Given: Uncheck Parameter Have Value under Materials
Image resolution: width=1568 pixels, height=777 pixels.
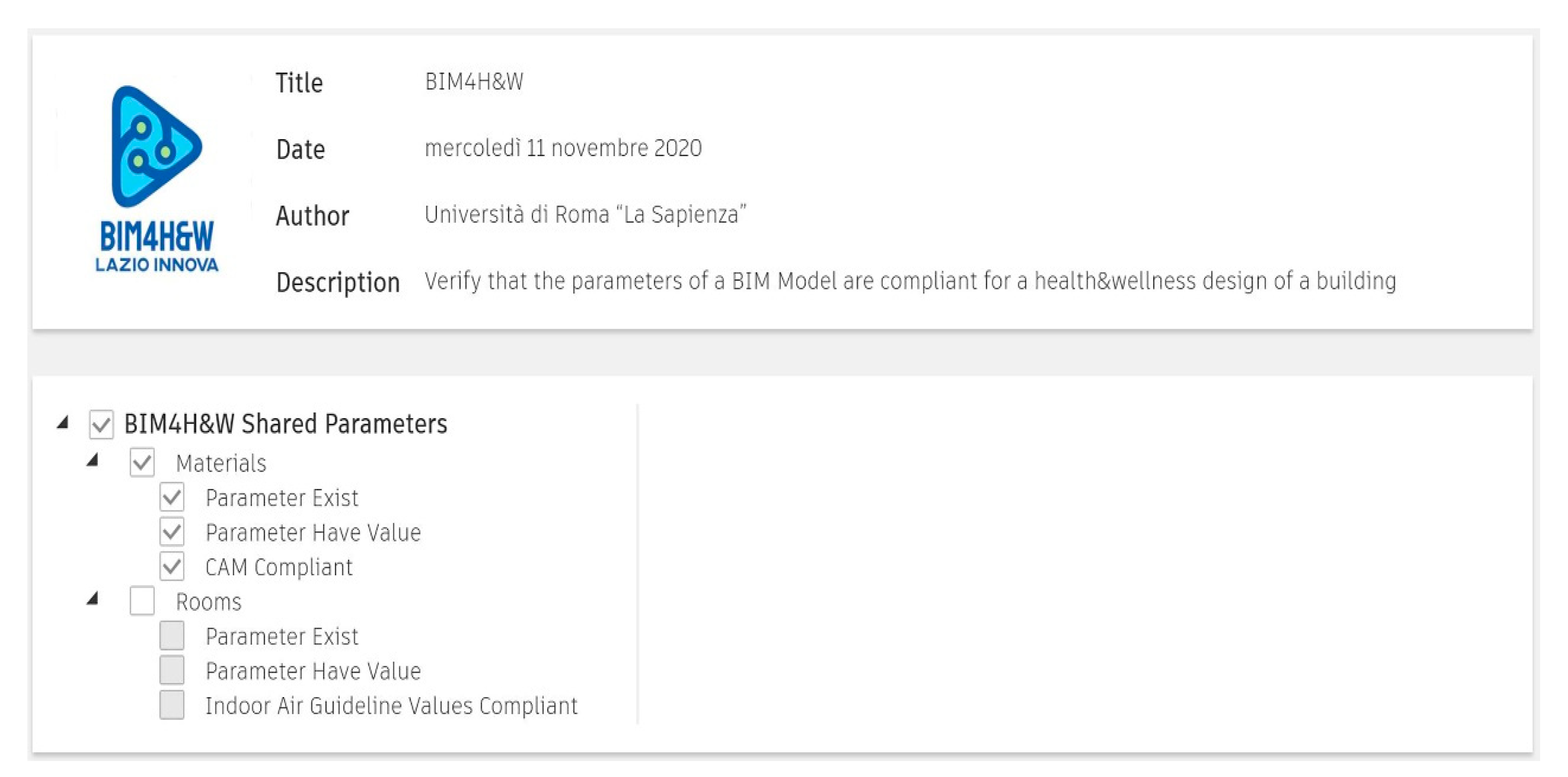Looking at the screenshot, I should coord(172,532).
